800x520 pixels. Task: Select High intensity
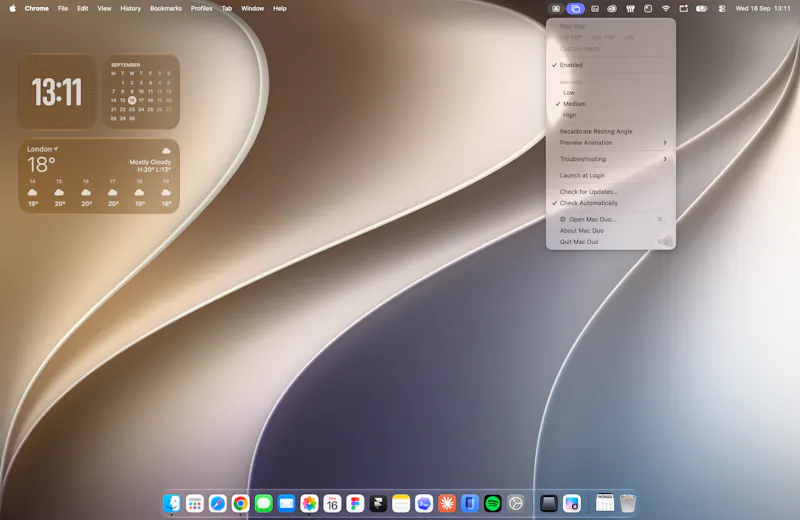(x=611, y=115)
